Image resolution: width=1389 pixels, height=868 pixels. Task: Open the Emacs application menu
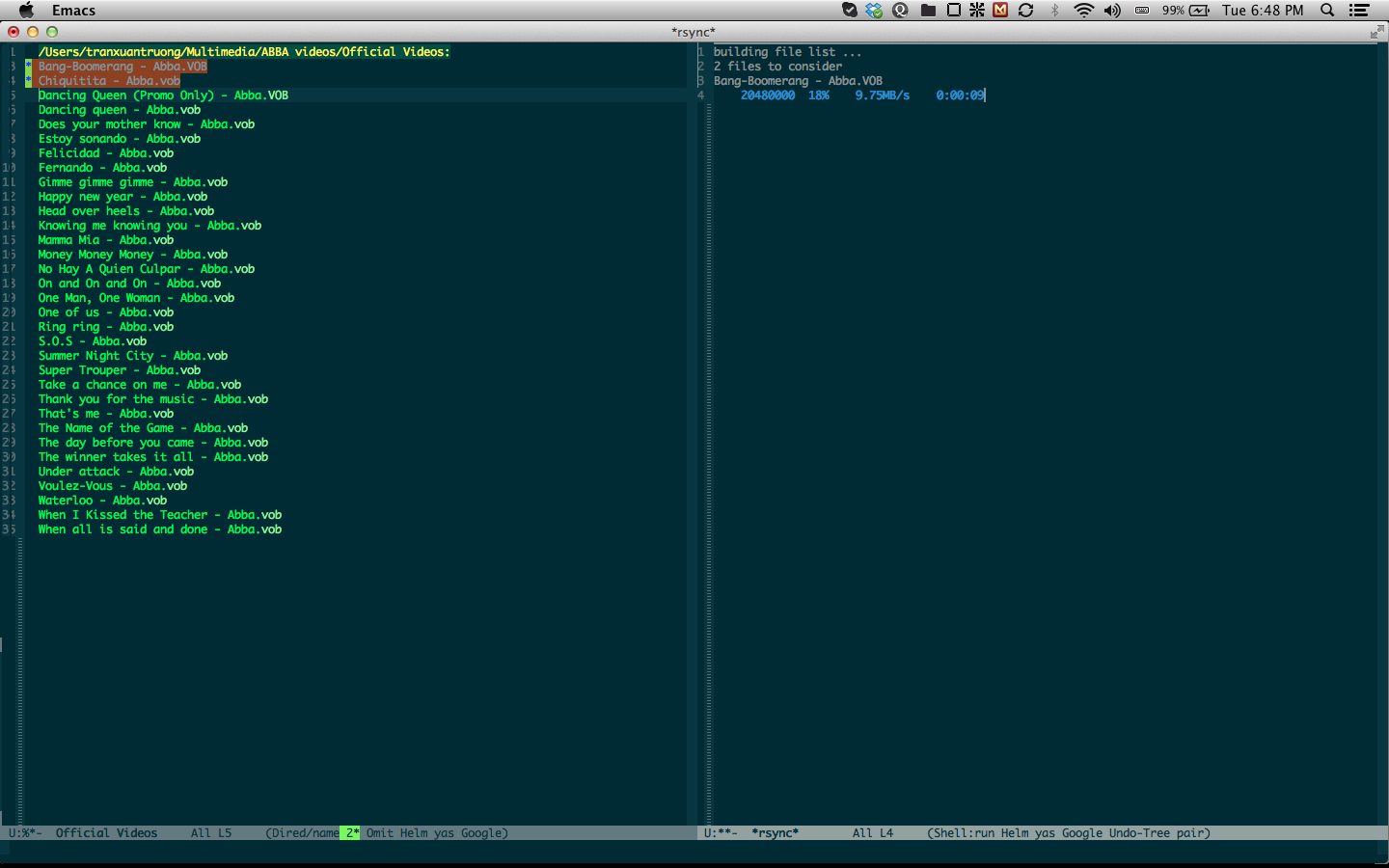tap(73, 11)
